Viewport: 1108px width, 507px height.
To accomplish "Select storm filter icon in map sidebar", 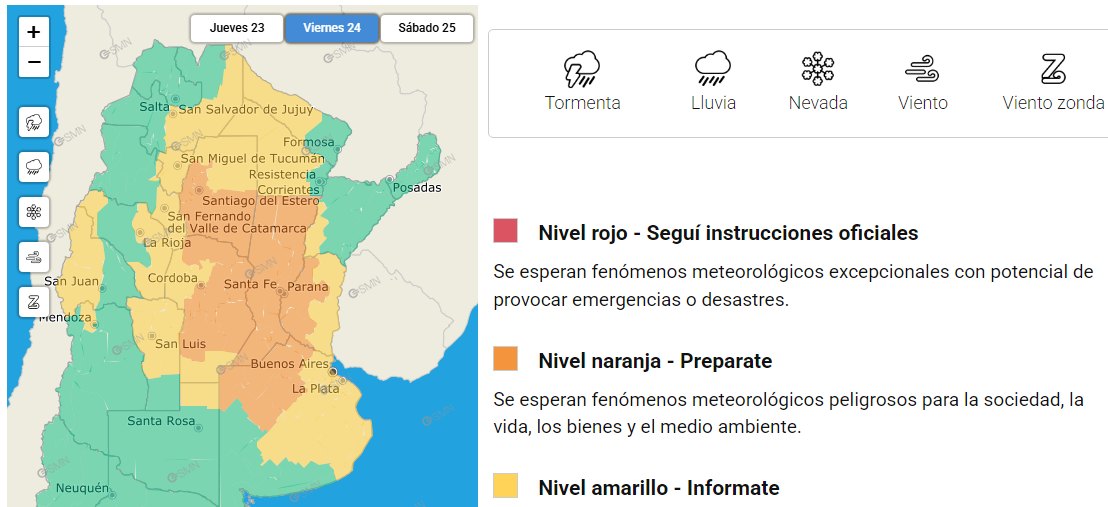I will (34, 123).
